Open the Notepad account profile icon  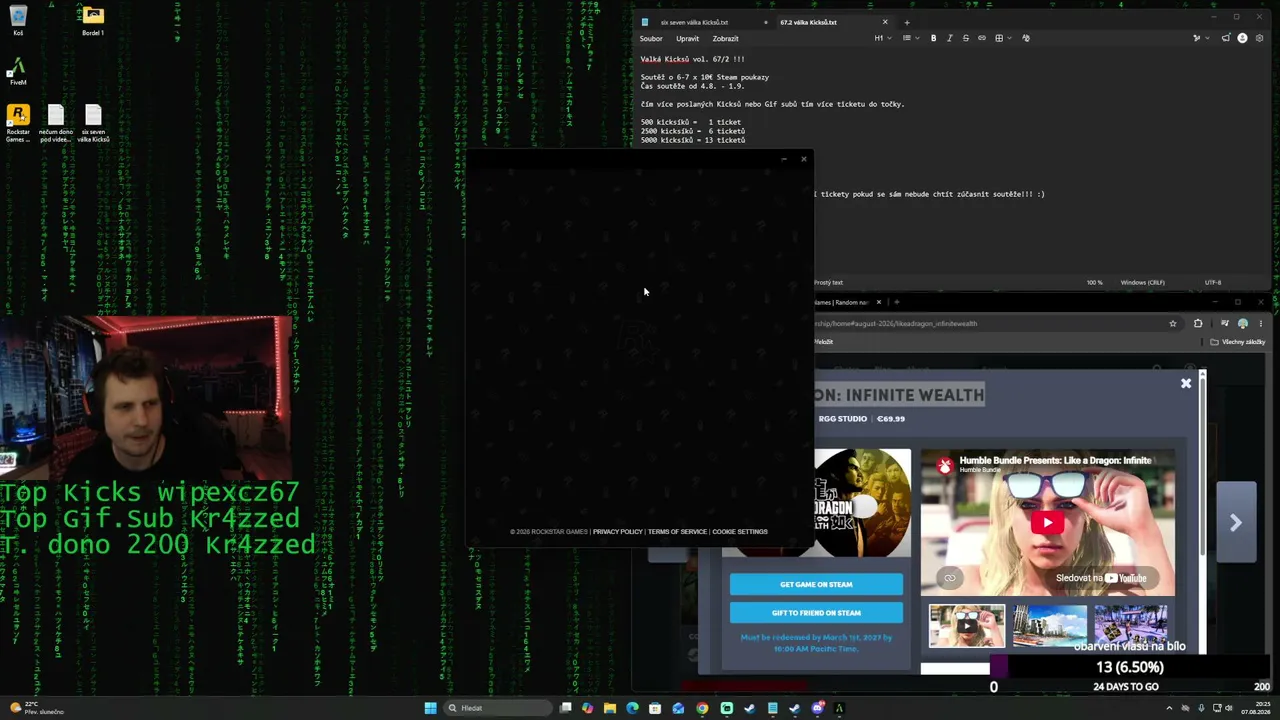point(1243,38)
